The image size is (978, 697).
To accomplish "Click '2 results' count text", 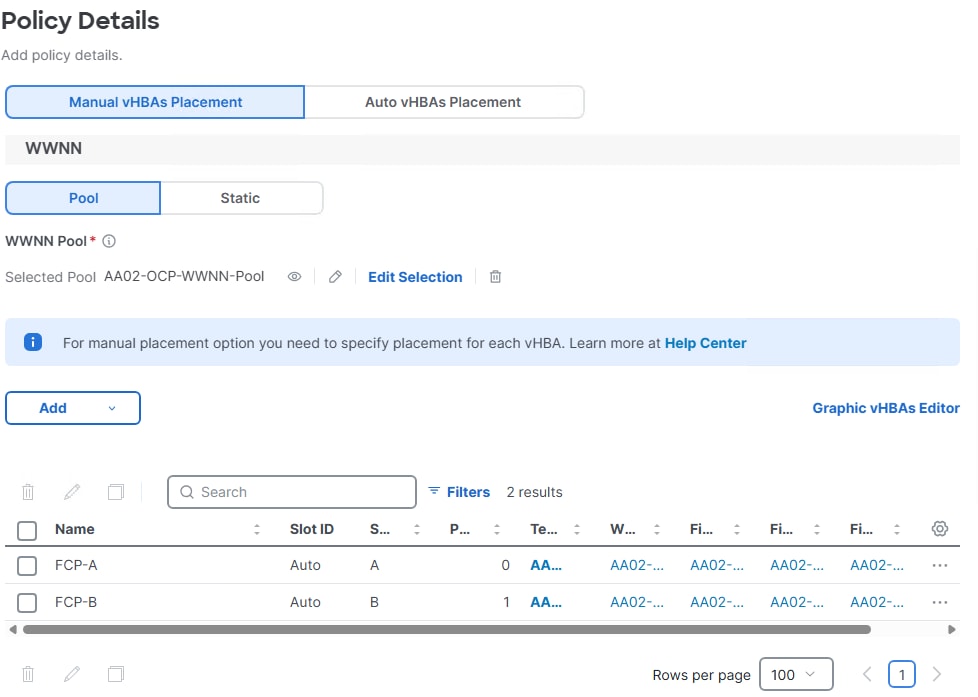I will coord(535,492).
